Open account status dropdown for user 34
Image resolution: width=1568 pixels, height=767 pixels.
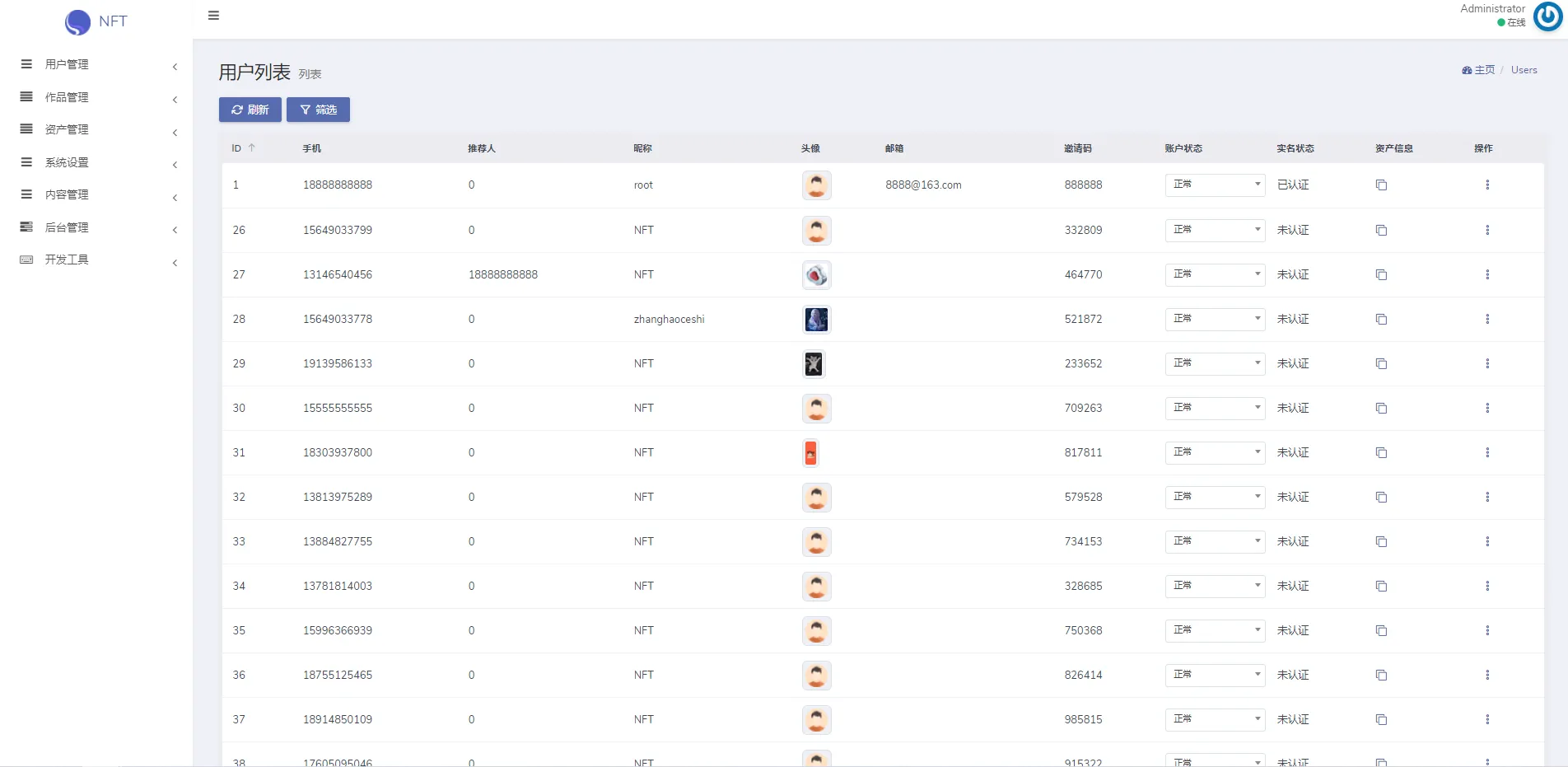coord(1214,586)
